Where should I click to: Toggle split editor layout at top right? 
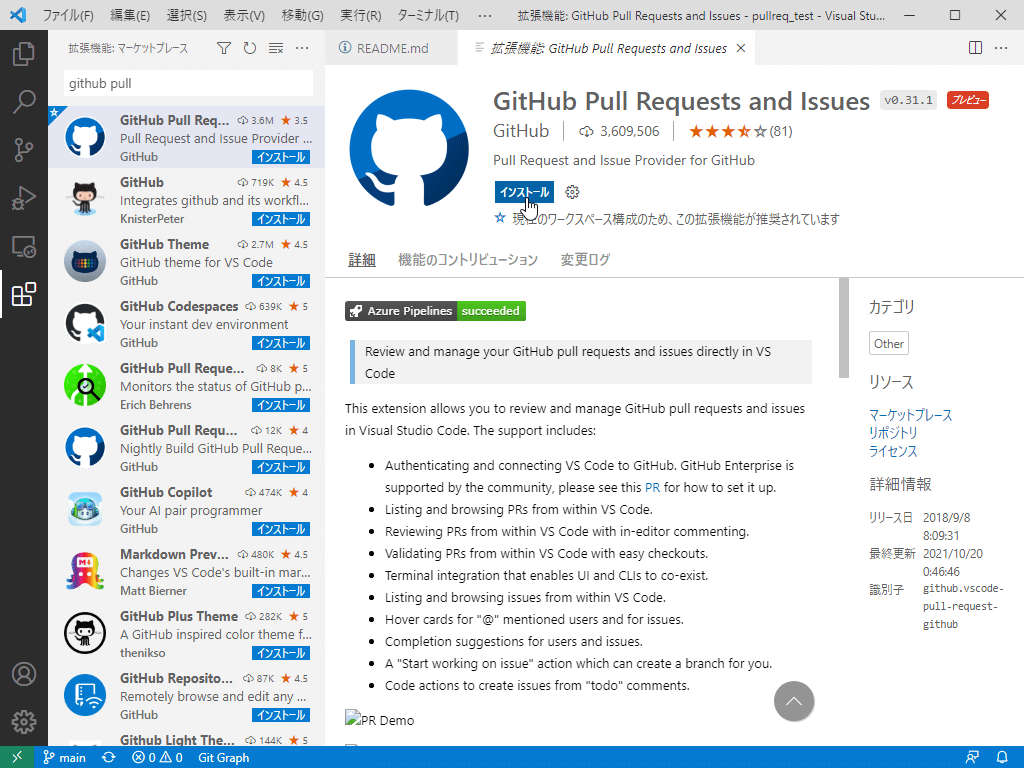point(975,47)
